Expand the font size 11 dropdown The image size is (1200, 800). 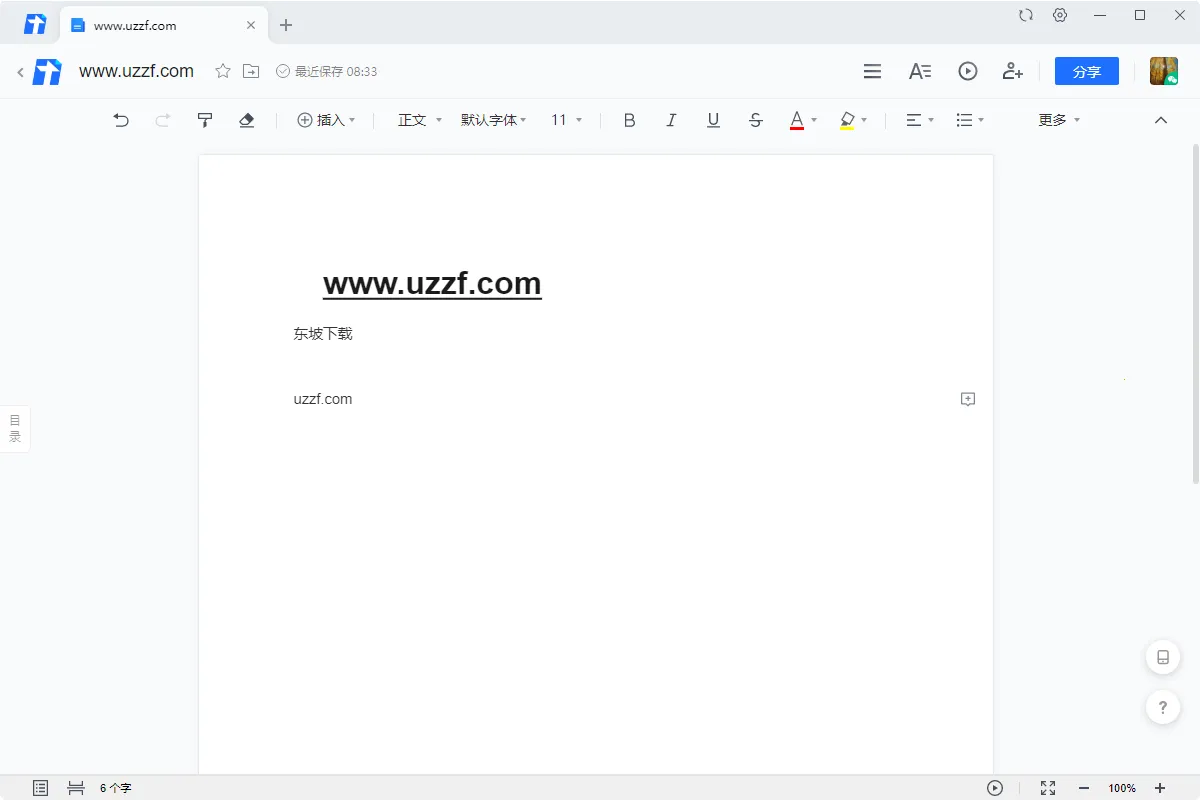pos(566,120)
